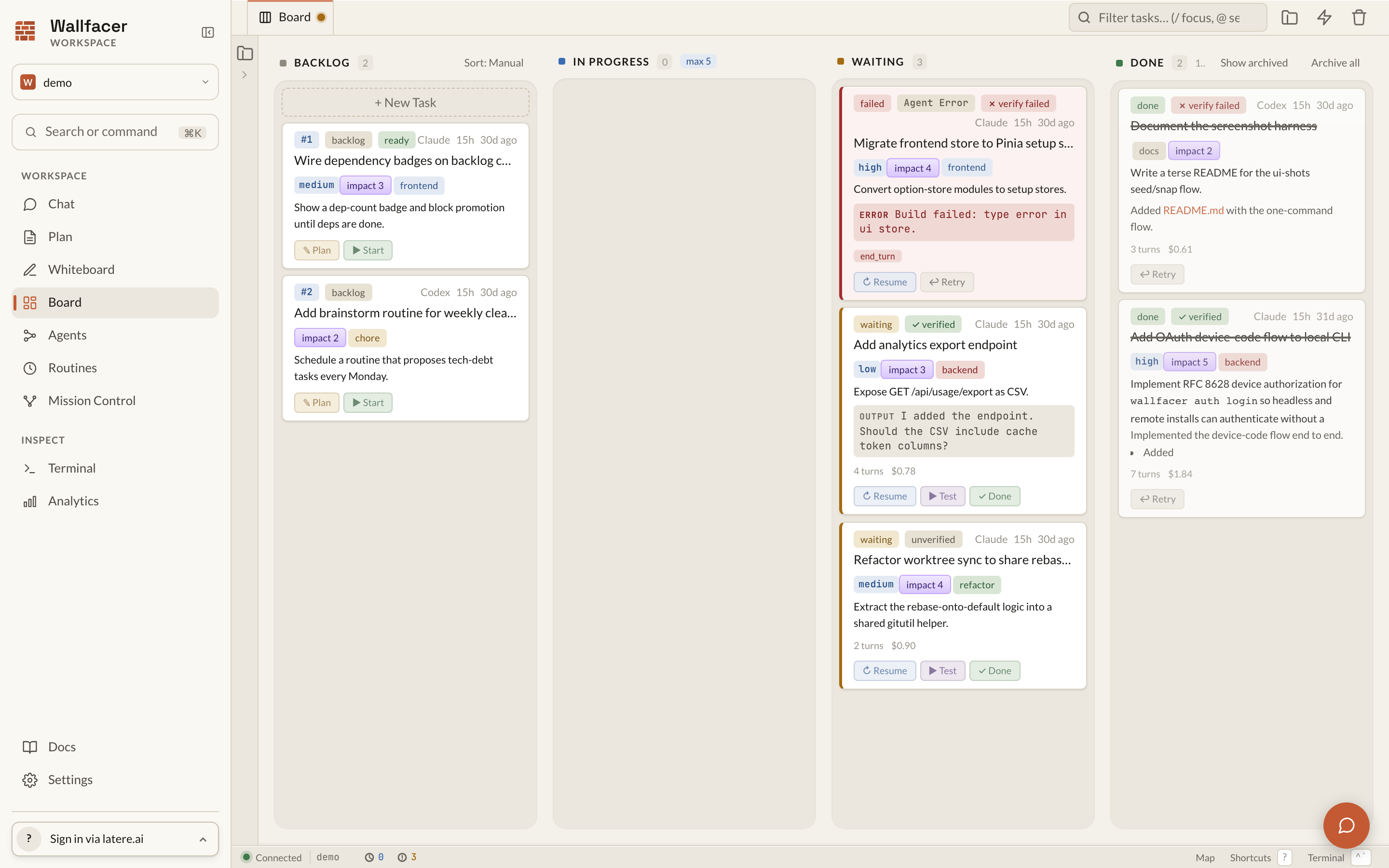Open Settings in the sidebar
Image resolution: width=1389 pixels, height=868 pixels.
[115, 780]
